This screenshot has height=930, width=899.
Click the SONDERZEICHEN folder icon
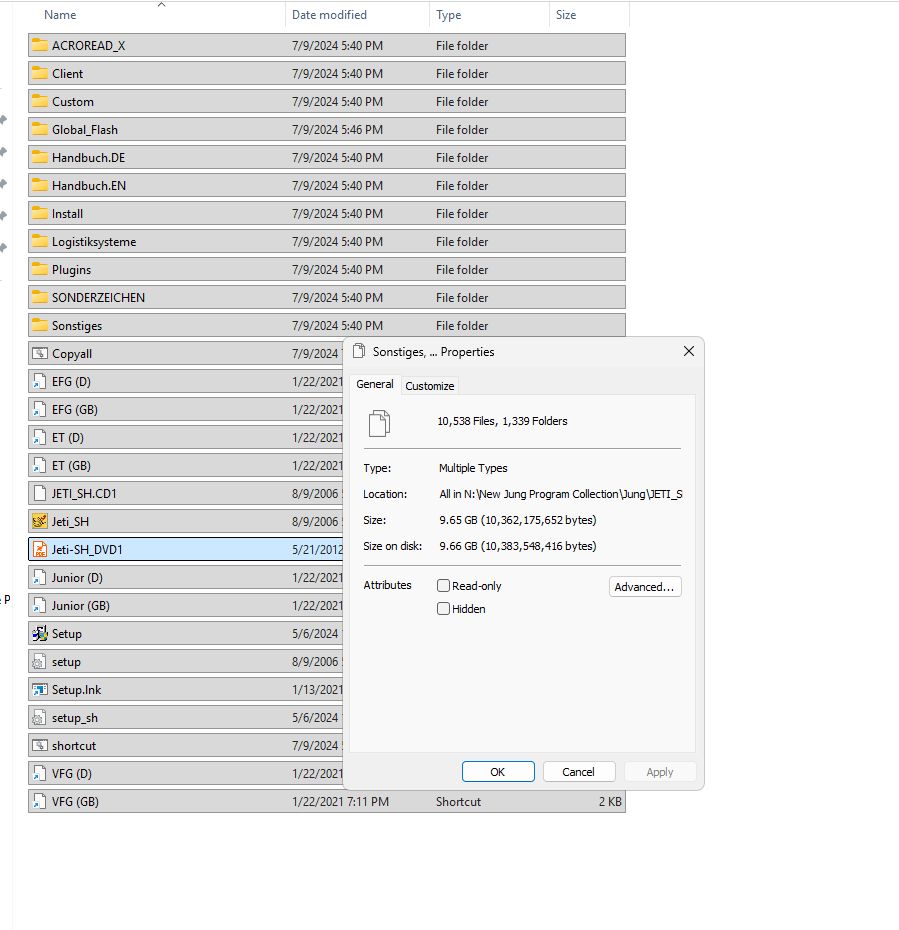(38, 297)
